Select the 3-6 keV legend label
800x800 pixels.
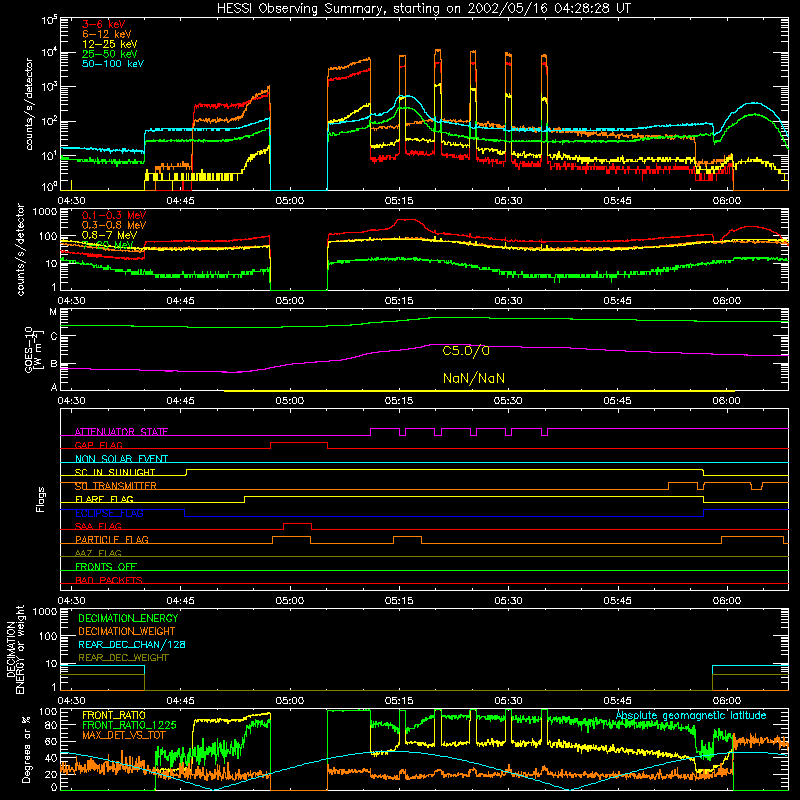104,24
